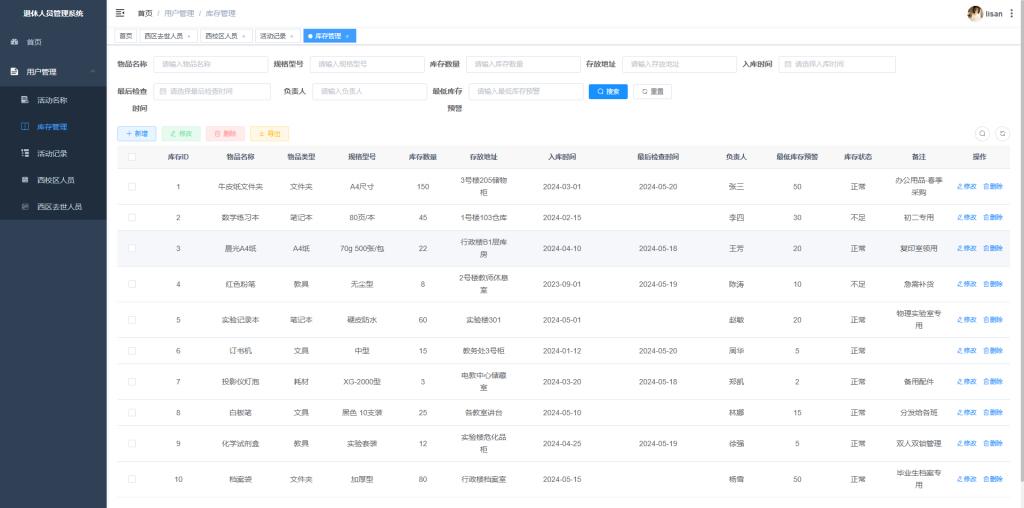Open the three-dot menu beside lisan
This screenshot has height=508, width=1024.
click(1011, 13)
